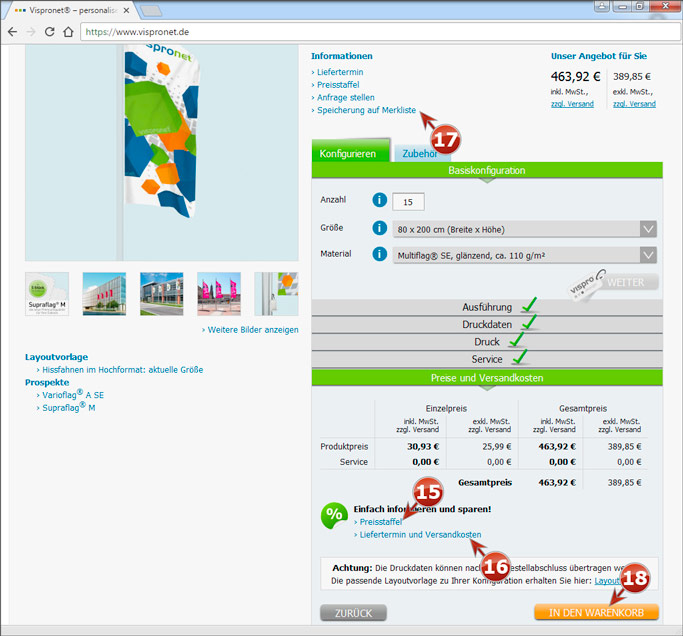Open a new browser tab
683x636 pixels.
point(151,10)
